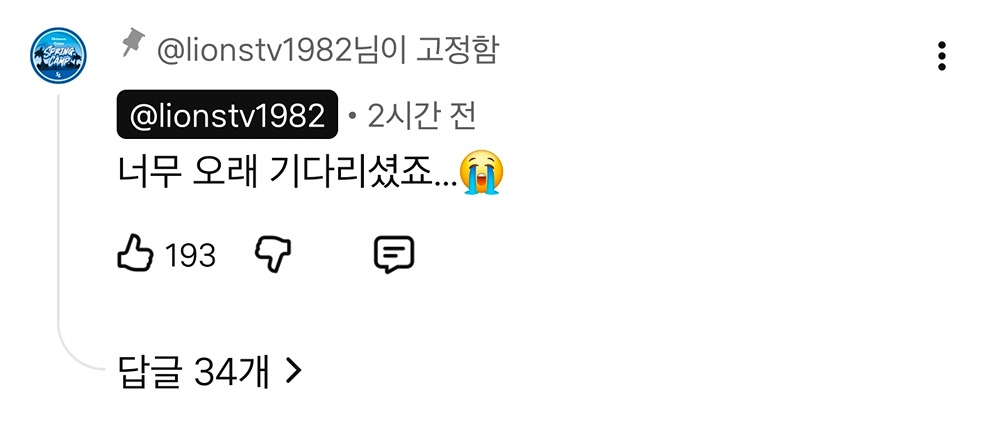Screen dimensions: 1000x426
Task: Click the ellipsis dots ending the comment
Action: click(x=445, y=184)
